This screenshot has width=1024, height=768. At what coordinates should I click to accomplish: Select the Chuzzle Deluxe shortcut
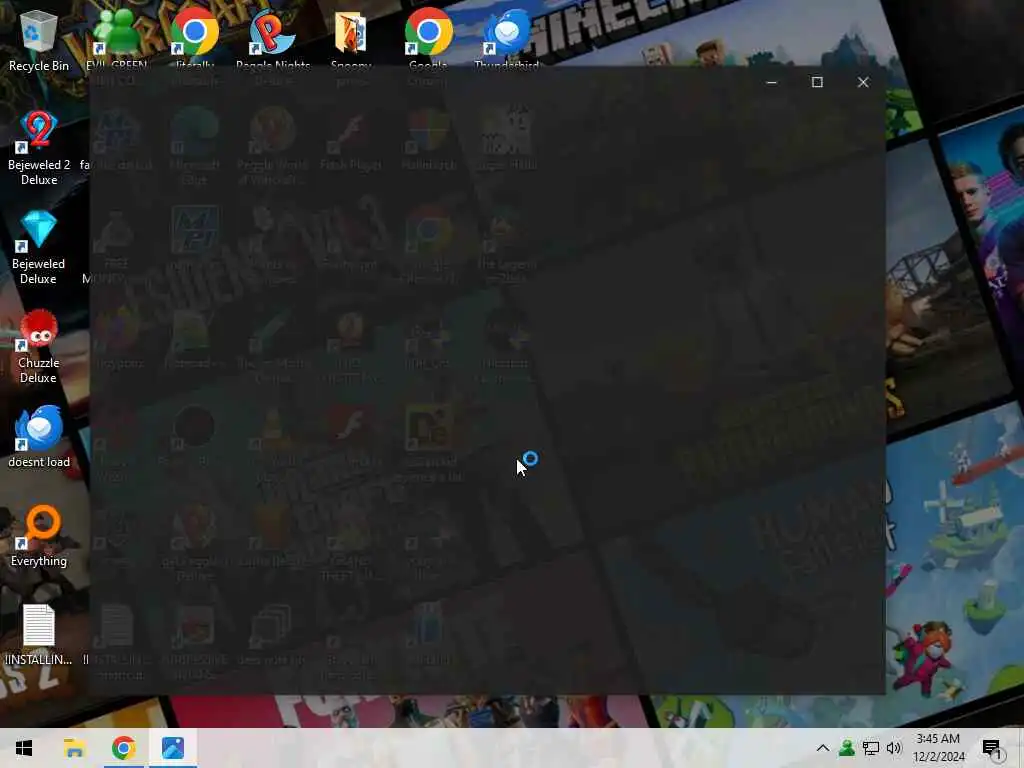(39, 346)
